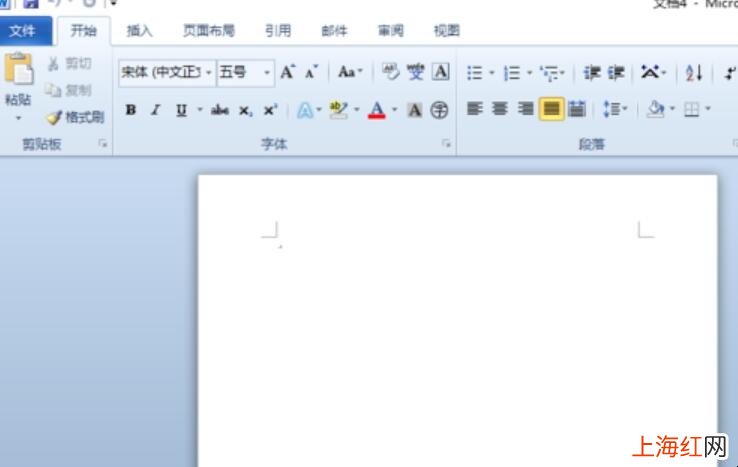The image size is (738, 467).
Task: Switch to the Home (开始) tab
Action: click(83, 31)
